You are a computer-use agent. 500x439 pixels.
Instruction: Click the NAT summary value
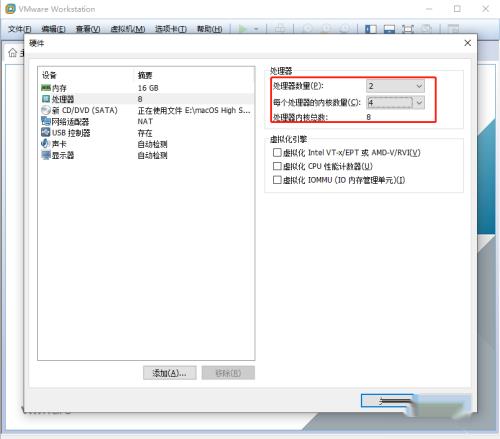click(x=145, y=121)
